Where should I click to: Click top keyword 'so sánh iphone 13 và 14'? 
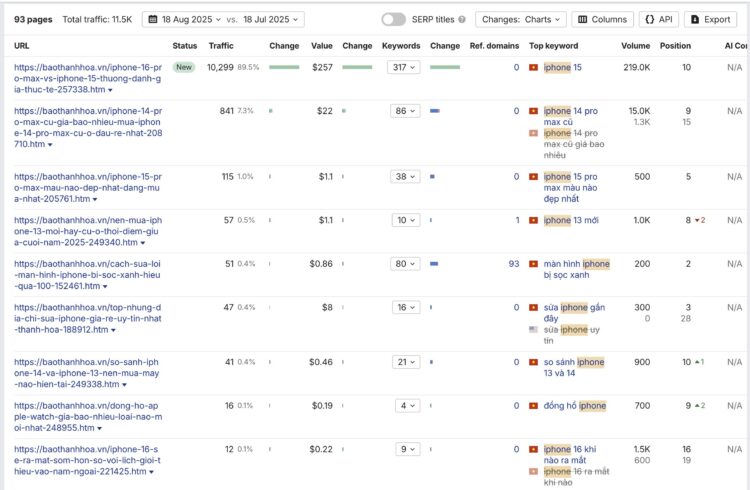tap(574, 368)
